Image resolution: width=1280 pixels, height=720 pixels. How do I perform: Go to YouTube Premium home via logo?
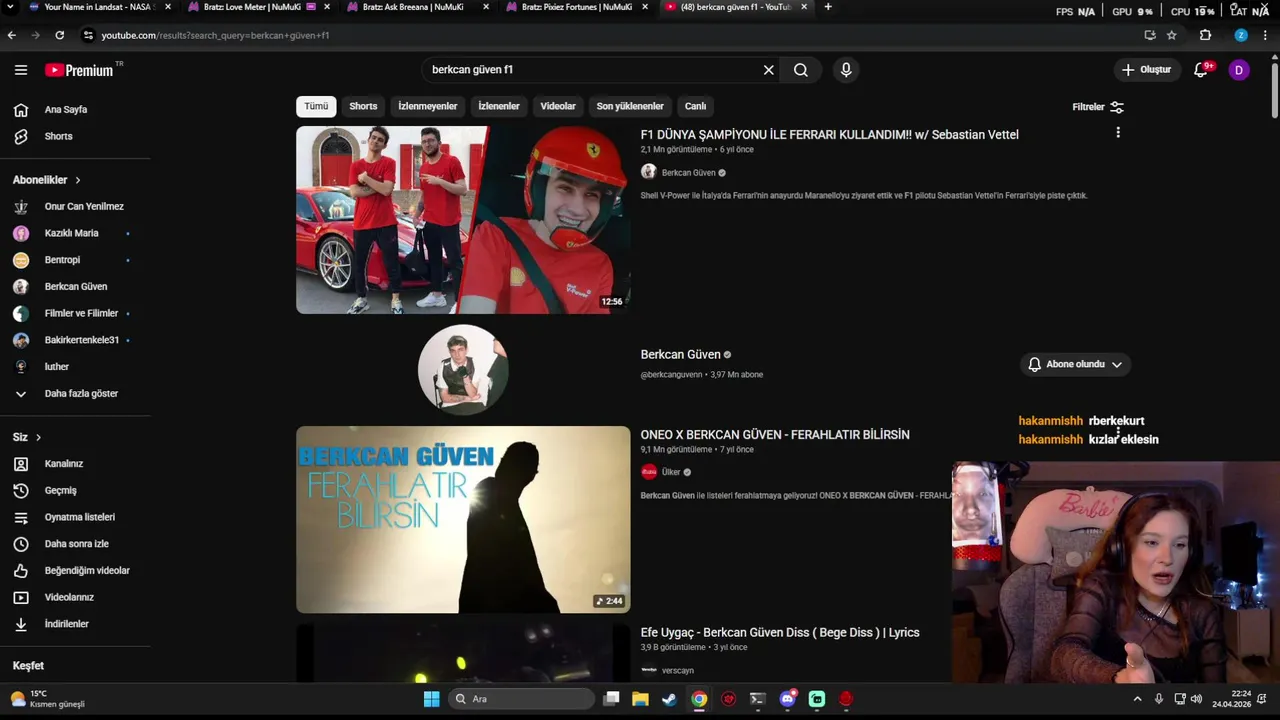coord(79,70)
